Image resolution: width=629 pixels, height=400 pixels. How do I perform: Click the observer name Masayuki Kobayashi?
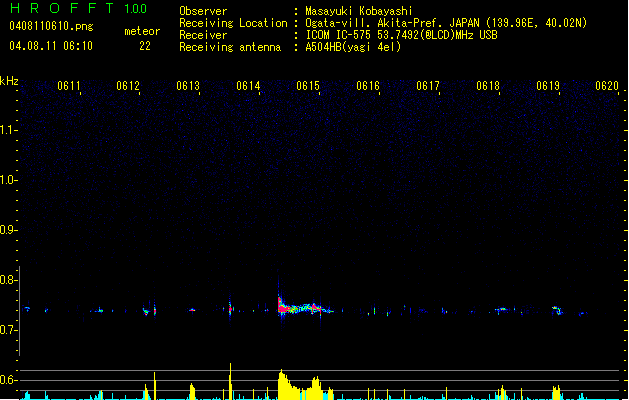click(359, 11)
